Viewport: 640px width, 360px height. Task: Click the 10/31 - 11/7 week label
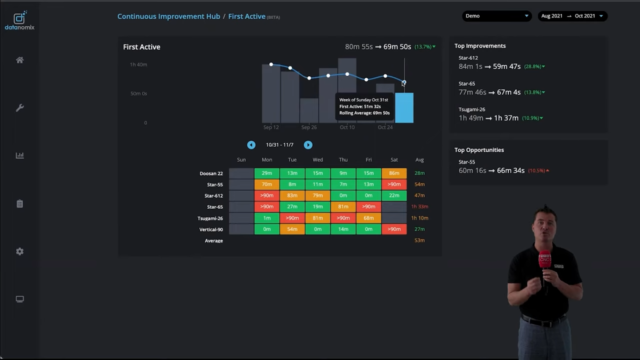click(x=280, y=145)
